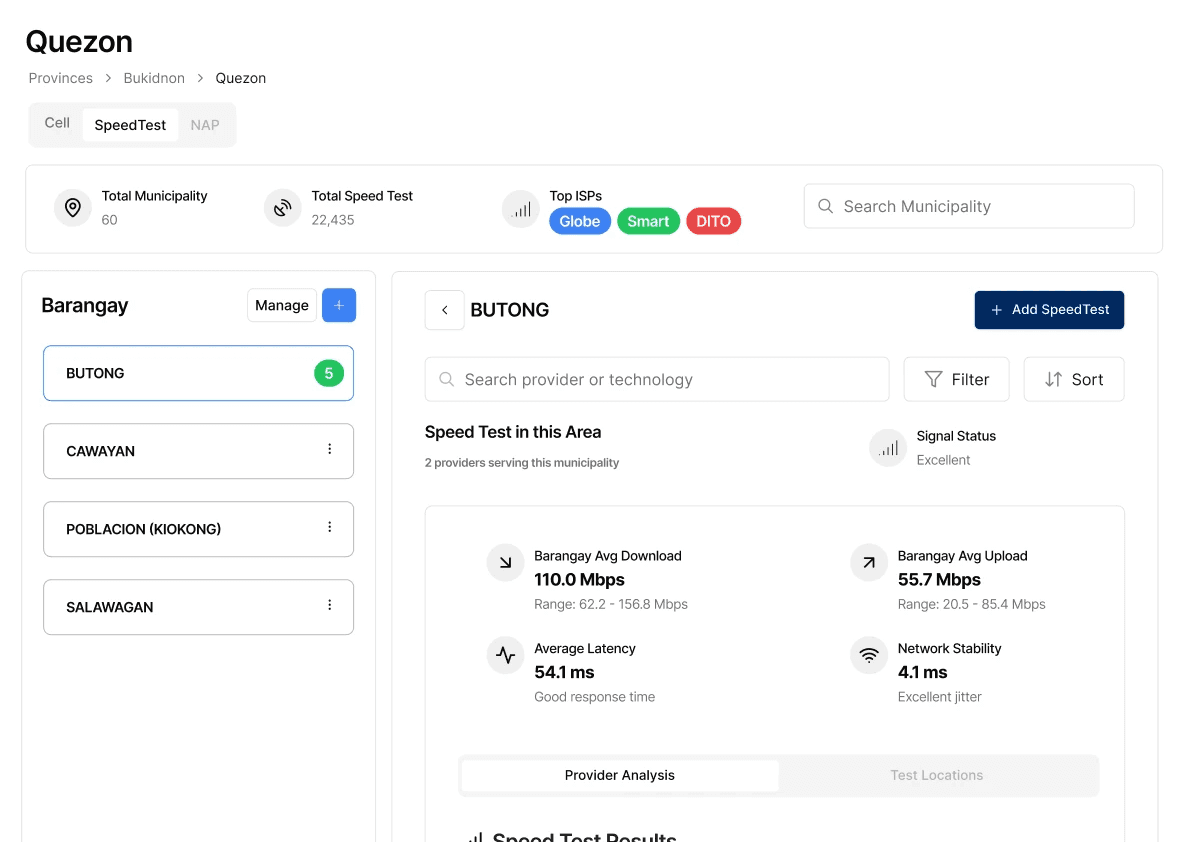The height and width of the screenshot is (842, 1184).
Task: Click the Barangay Avg Upload arrow icon
Action: click(869, 563)
